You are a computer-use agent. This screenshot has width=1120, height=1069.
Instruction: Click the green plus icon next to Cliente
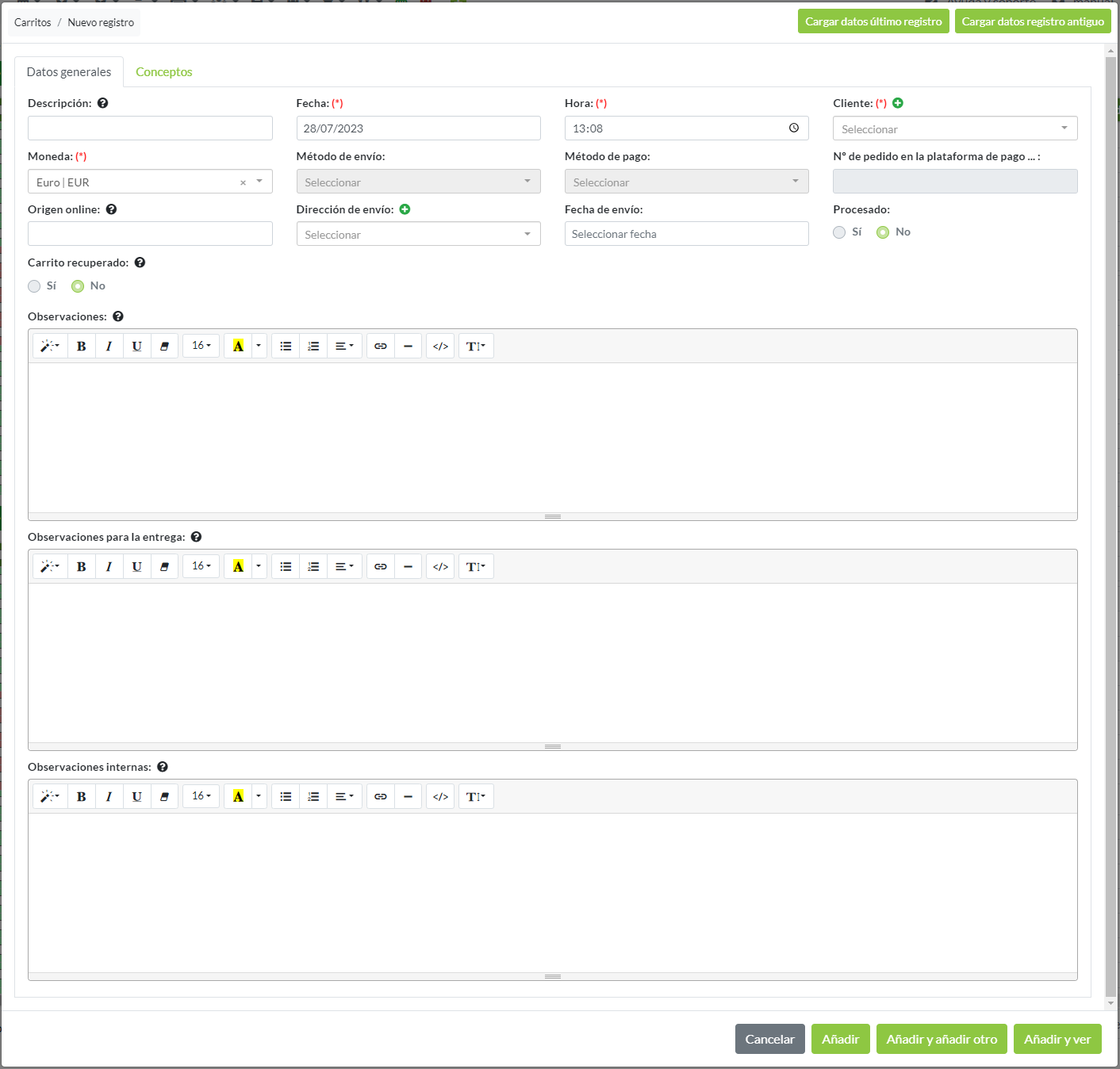click(898, 103)
